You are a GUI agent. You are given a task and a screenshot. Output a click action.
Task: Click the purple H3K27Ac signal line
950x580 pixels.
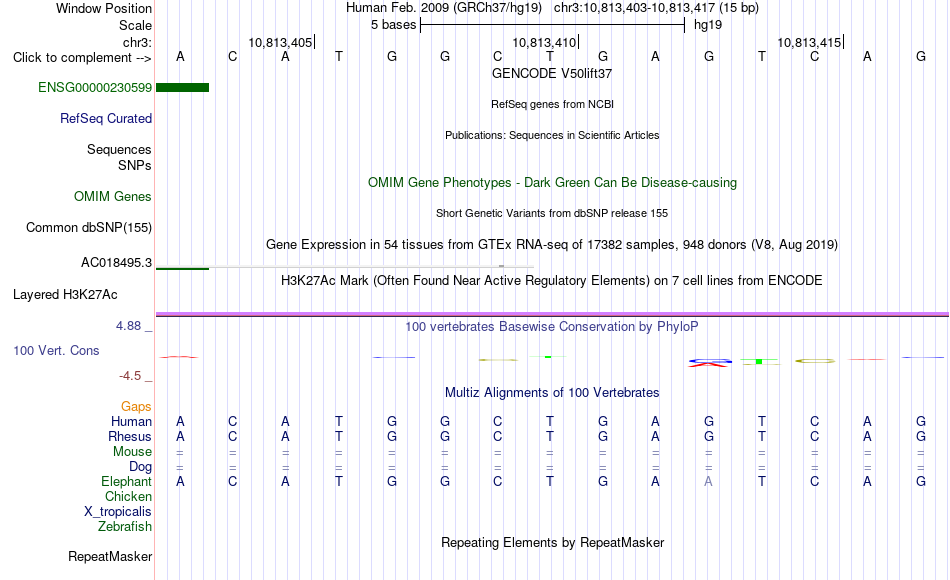(x=552, y=314)
